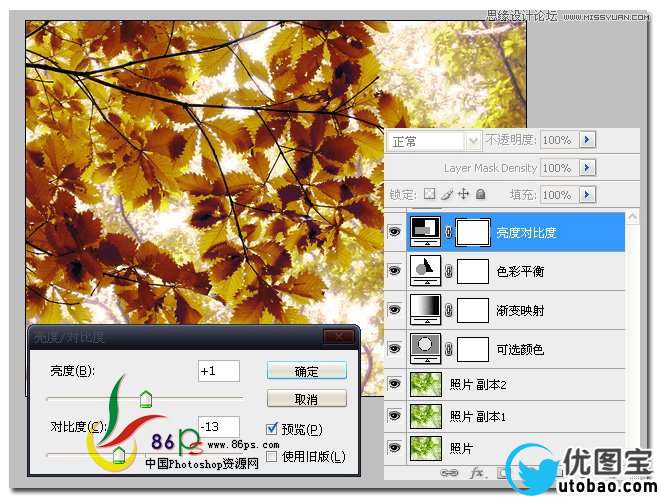Click the 照片 副本1 layer thumbnail
The width and height of the screenshot is (660, 500).
coord(426,416)
